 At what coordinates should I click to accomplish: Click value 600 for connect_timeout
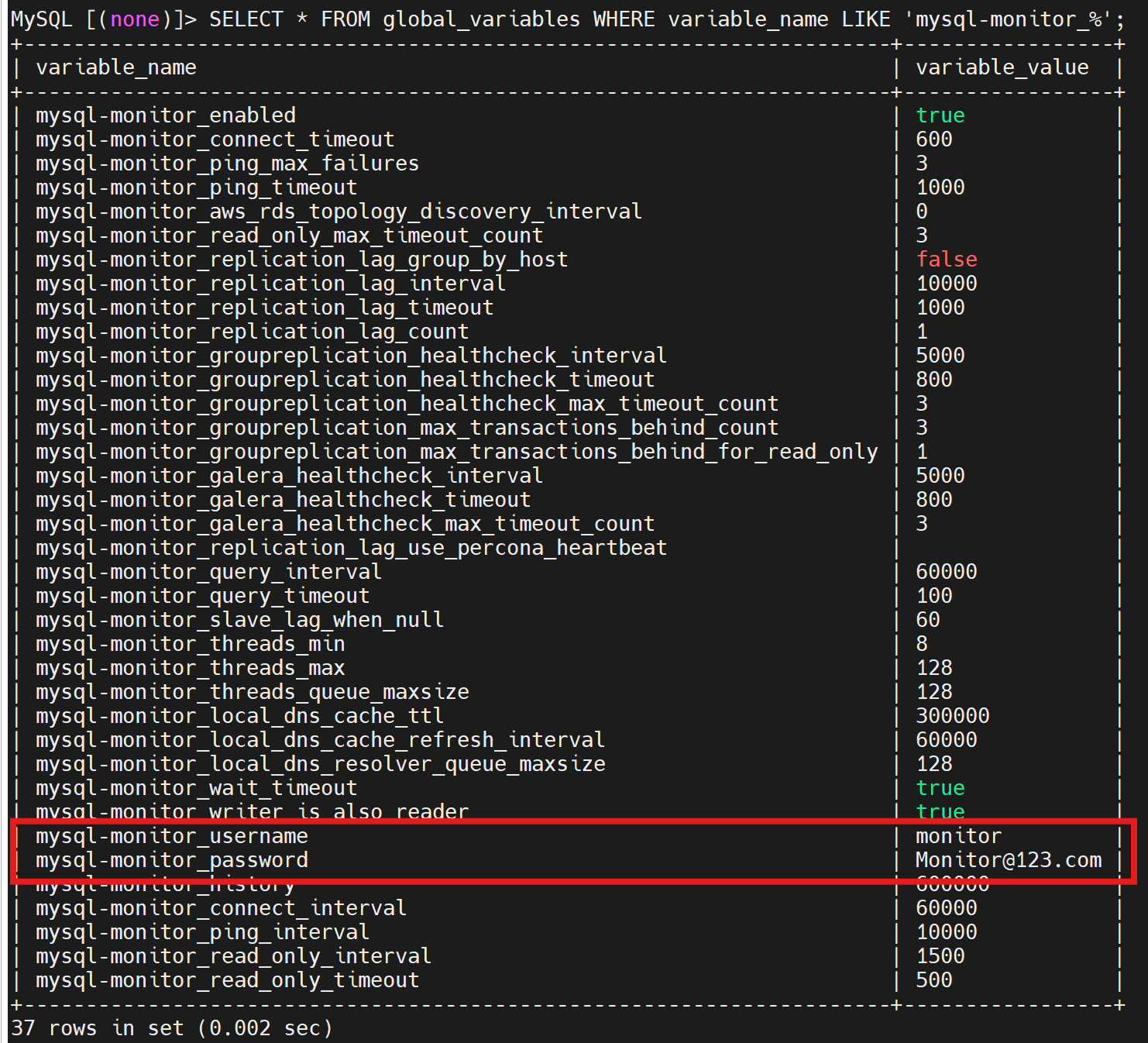pos(934,140)
